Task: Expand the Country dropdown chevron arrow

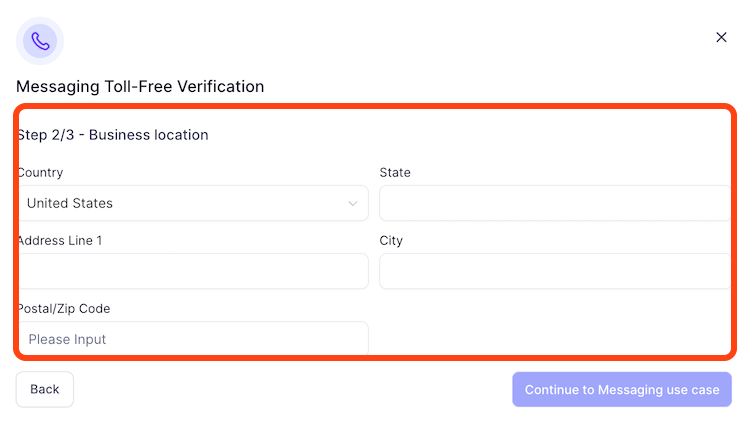Action: pos(353,203)
